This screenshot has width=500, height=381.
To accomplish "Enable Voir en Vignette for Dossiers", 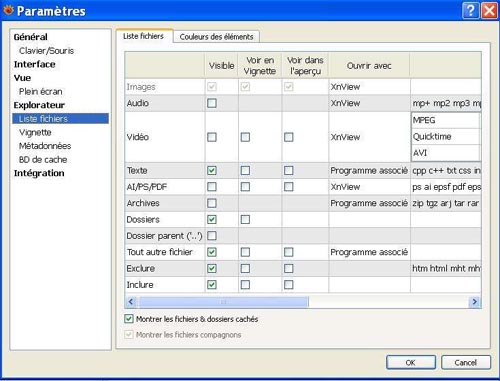I will point(245,219).
